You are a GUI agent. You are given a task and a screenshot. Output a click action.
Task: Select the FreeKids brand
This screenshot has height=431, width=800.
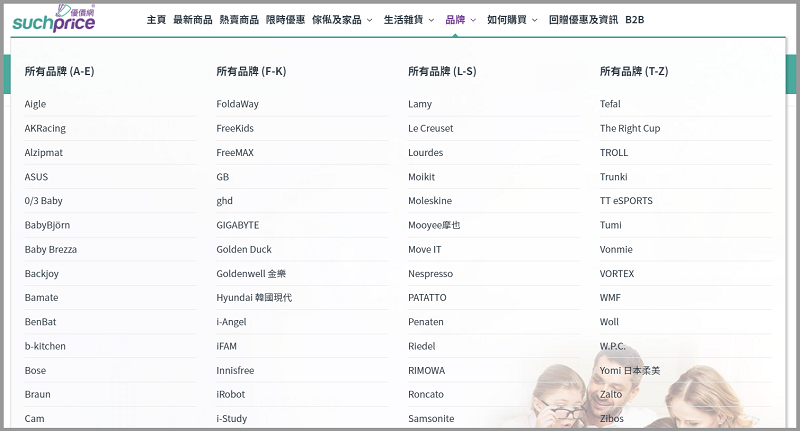235,129
